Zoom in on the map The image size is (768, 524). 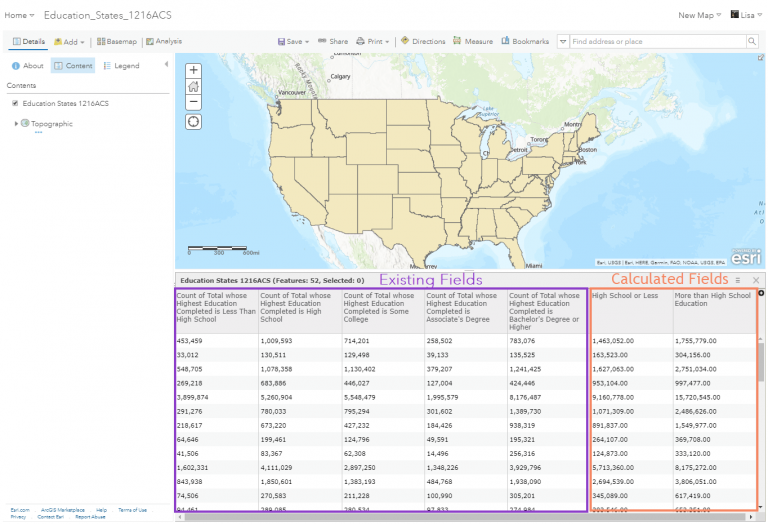(x=193, y=70)
